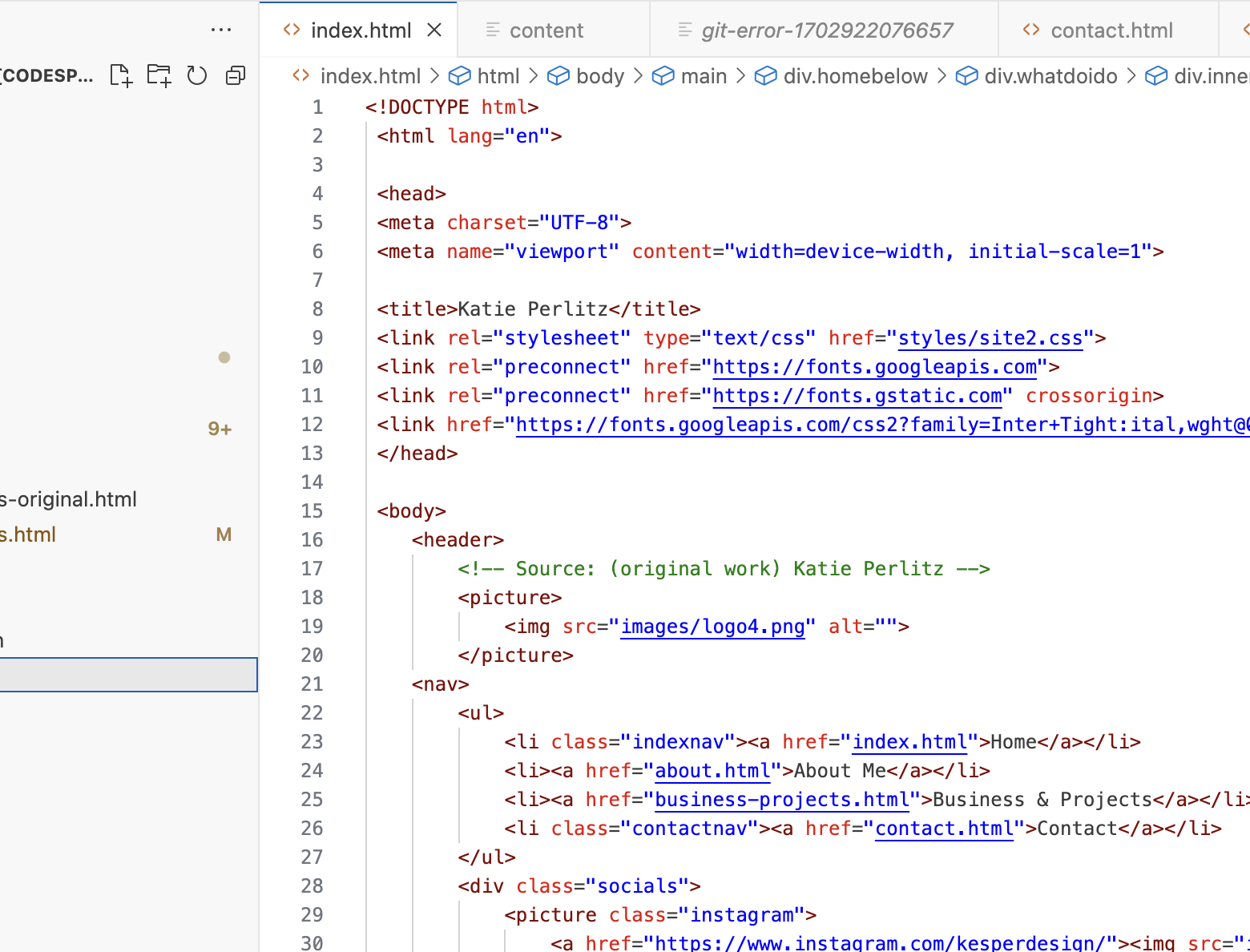Viewport: 1250px width, 952px height.
Task: Click the "socials" class value
Action: pos(638,886)
